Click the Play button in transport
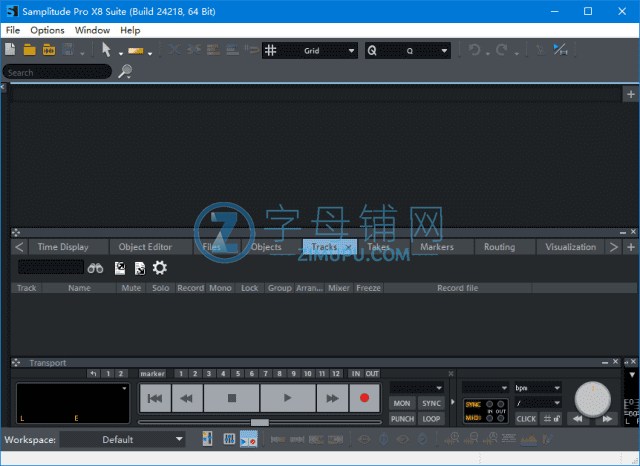This screenshot has height=466, width=640. pos(288,398)
